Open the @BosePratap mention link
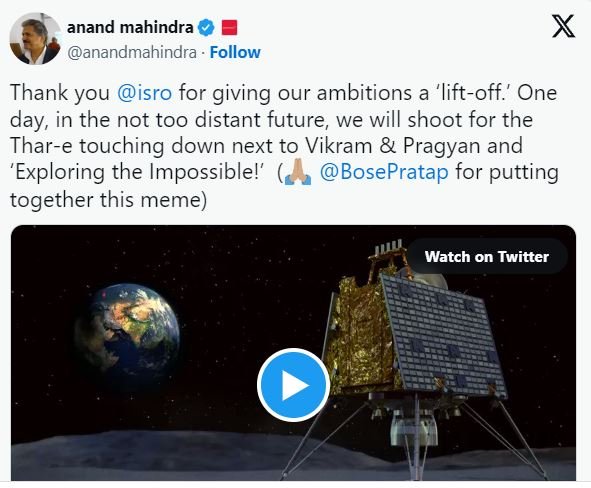This screenshot has width=591, height=488. pyautogui.click(x=384, y=172)
